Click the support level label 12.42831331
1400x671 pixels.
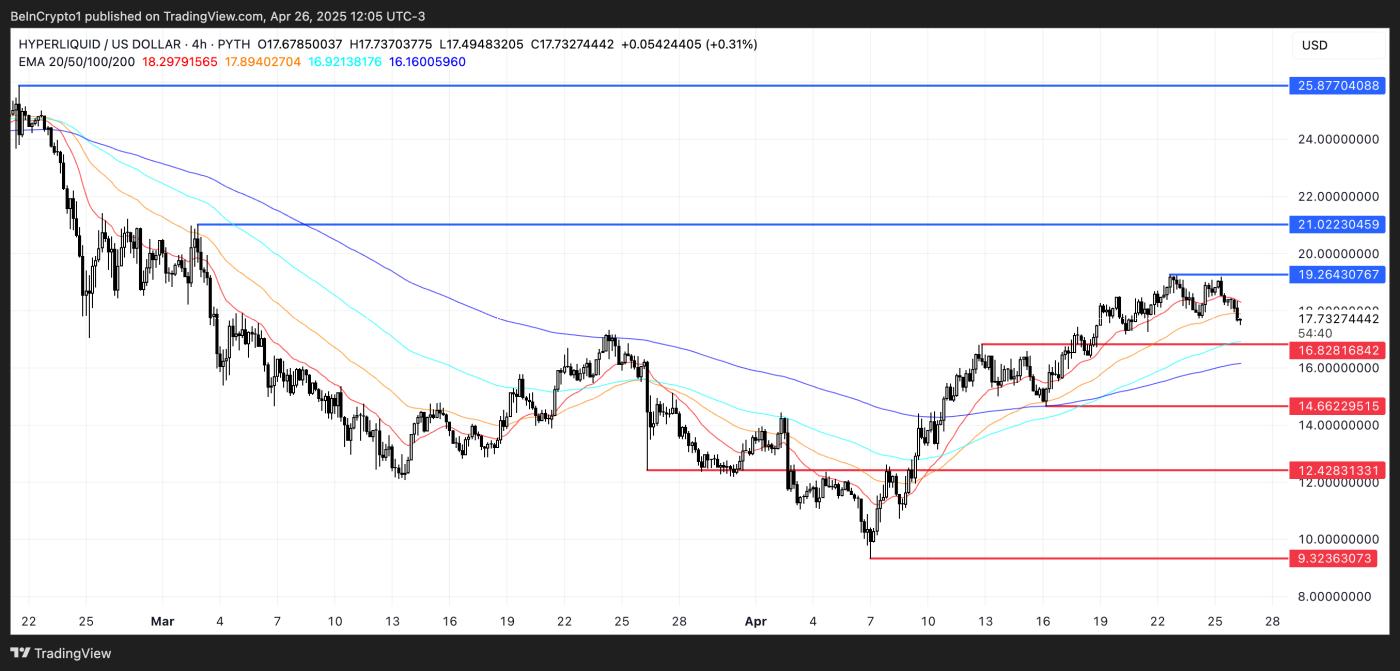pyautogui.click(x=1337, y=469)
